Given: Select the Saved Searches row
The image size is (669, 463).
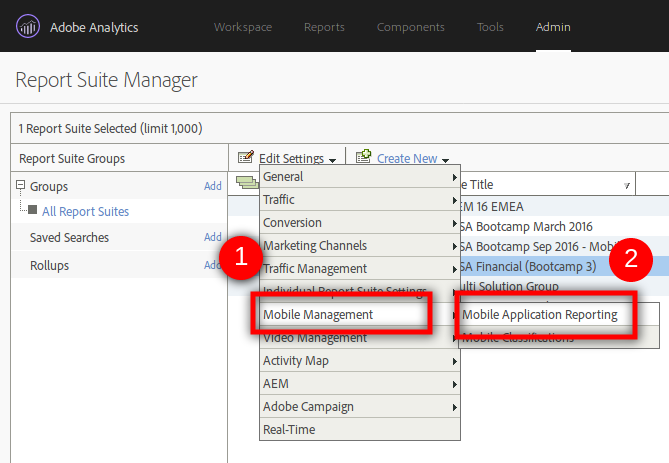Looking at the screenshot, I should pyautogui.click(x=119, y=237).
